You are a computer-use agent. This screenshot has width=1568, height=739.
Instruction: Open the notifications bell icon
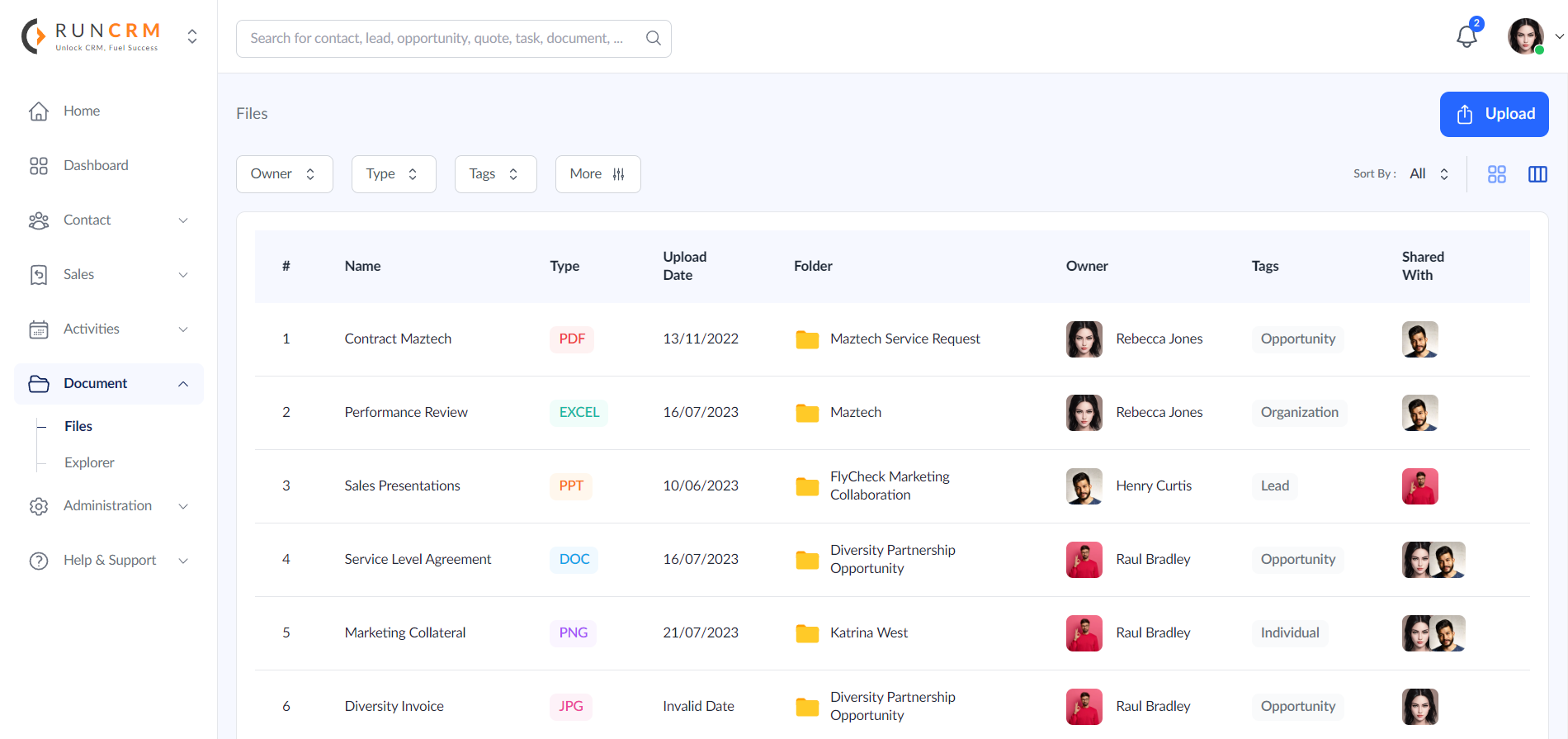tap(1466, 36)
